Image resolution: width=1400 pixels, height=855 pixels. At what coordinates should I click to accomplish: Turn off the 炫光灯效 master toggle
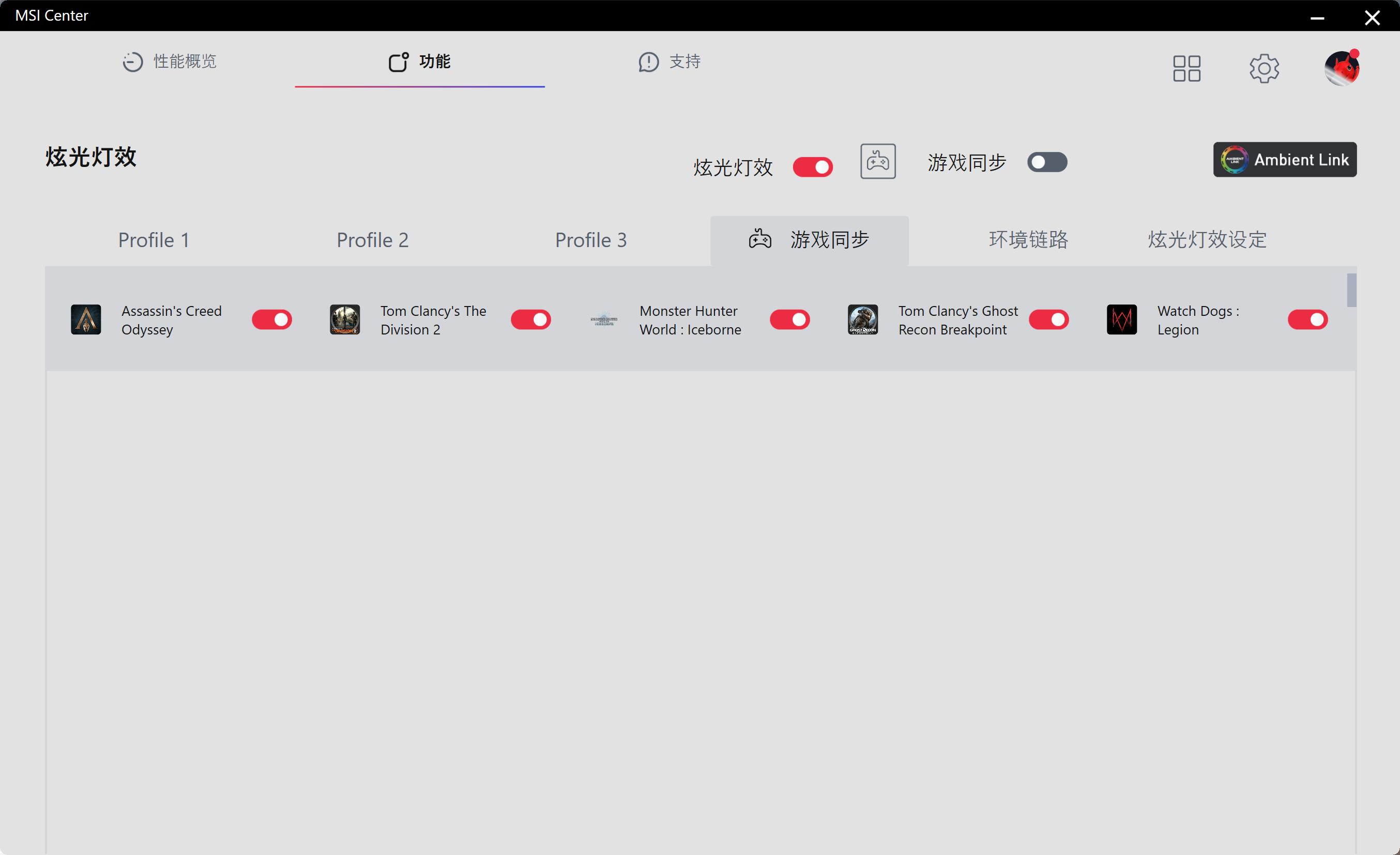[813, 167]
